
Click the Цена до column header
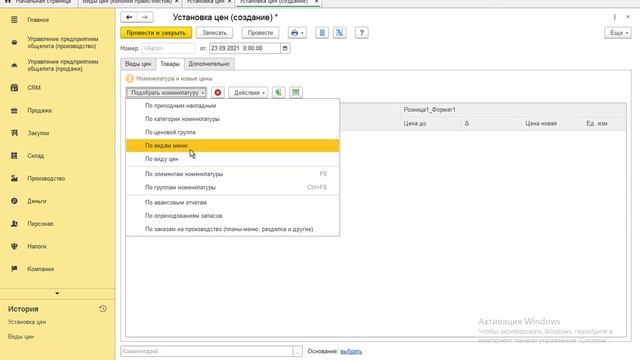coord(430,123)
